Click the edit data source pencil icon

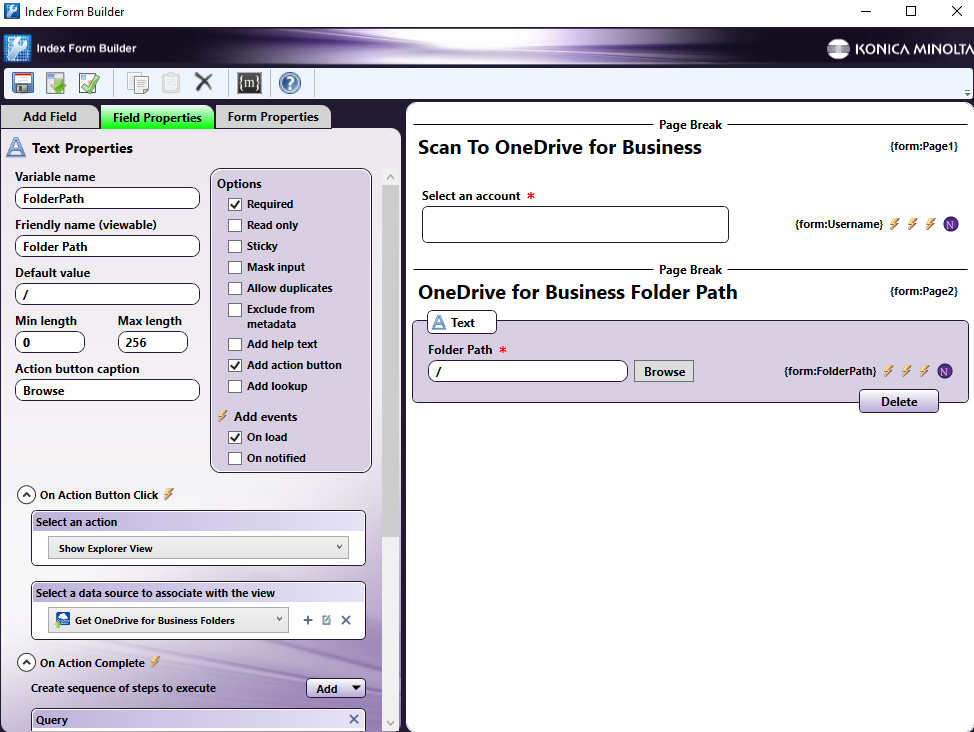coord(327,620)
